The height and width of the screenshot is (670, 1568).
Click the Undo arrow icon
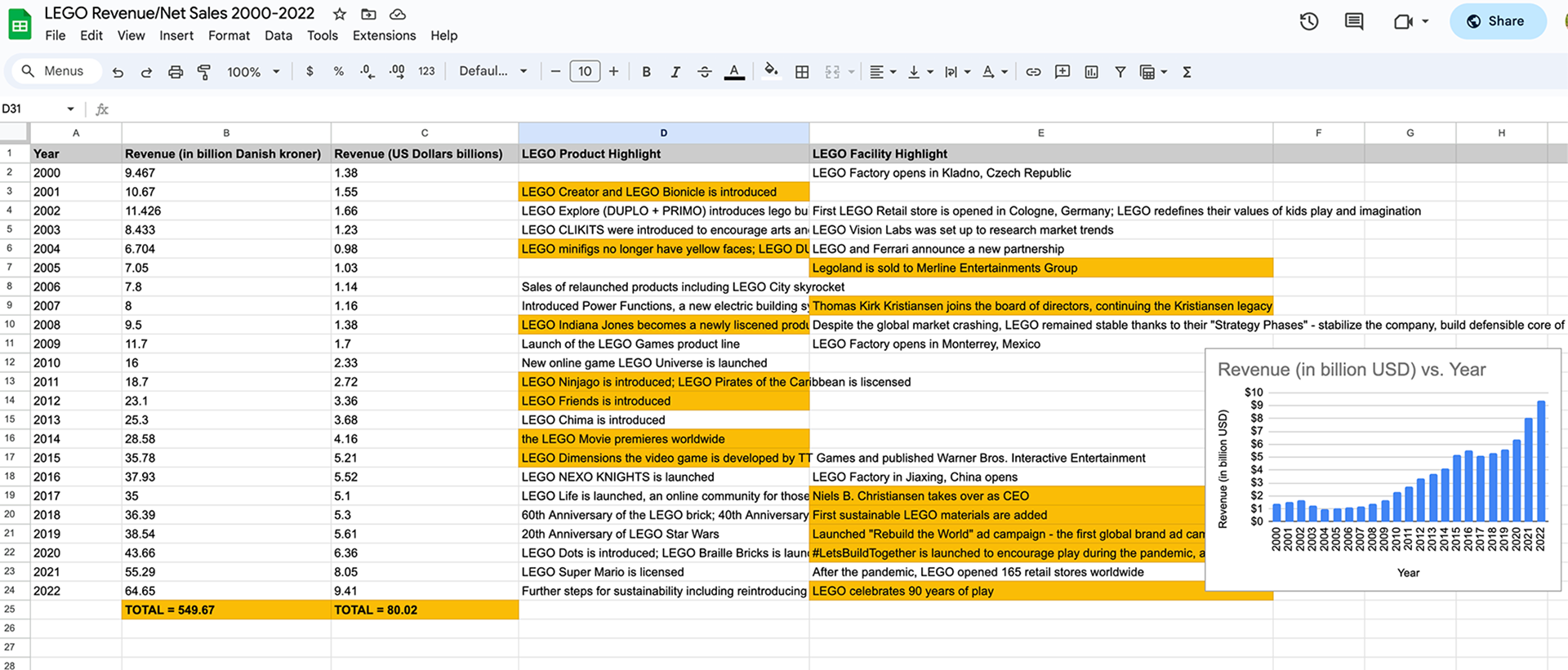coord(118,72)
